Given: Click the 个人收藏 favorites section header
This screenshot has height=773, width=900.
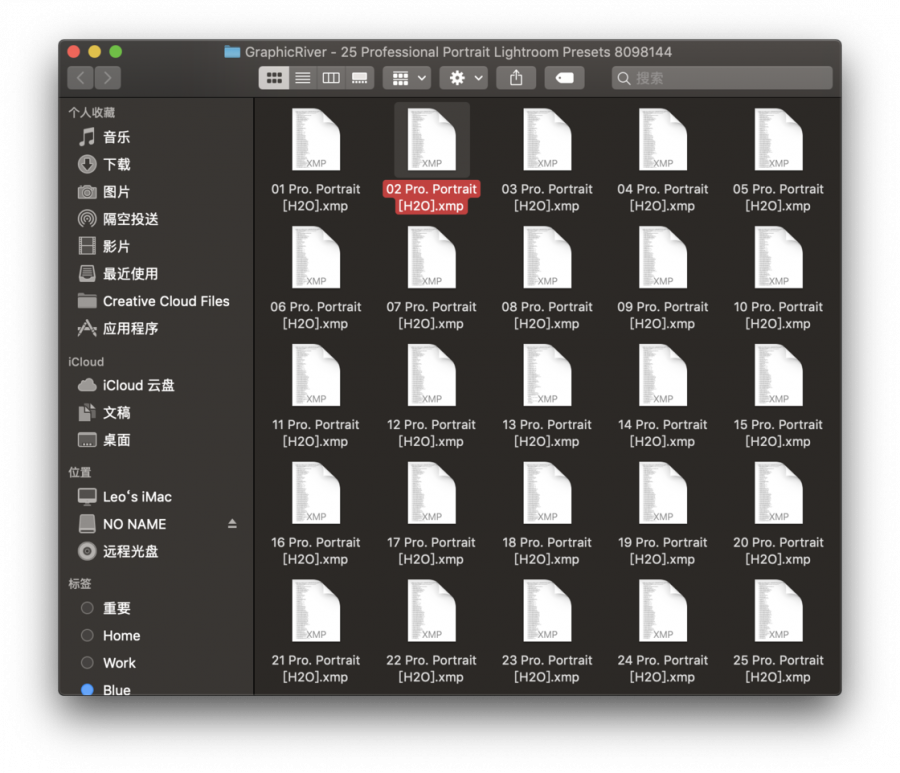Looking at the screenshot, I should 91,112.
